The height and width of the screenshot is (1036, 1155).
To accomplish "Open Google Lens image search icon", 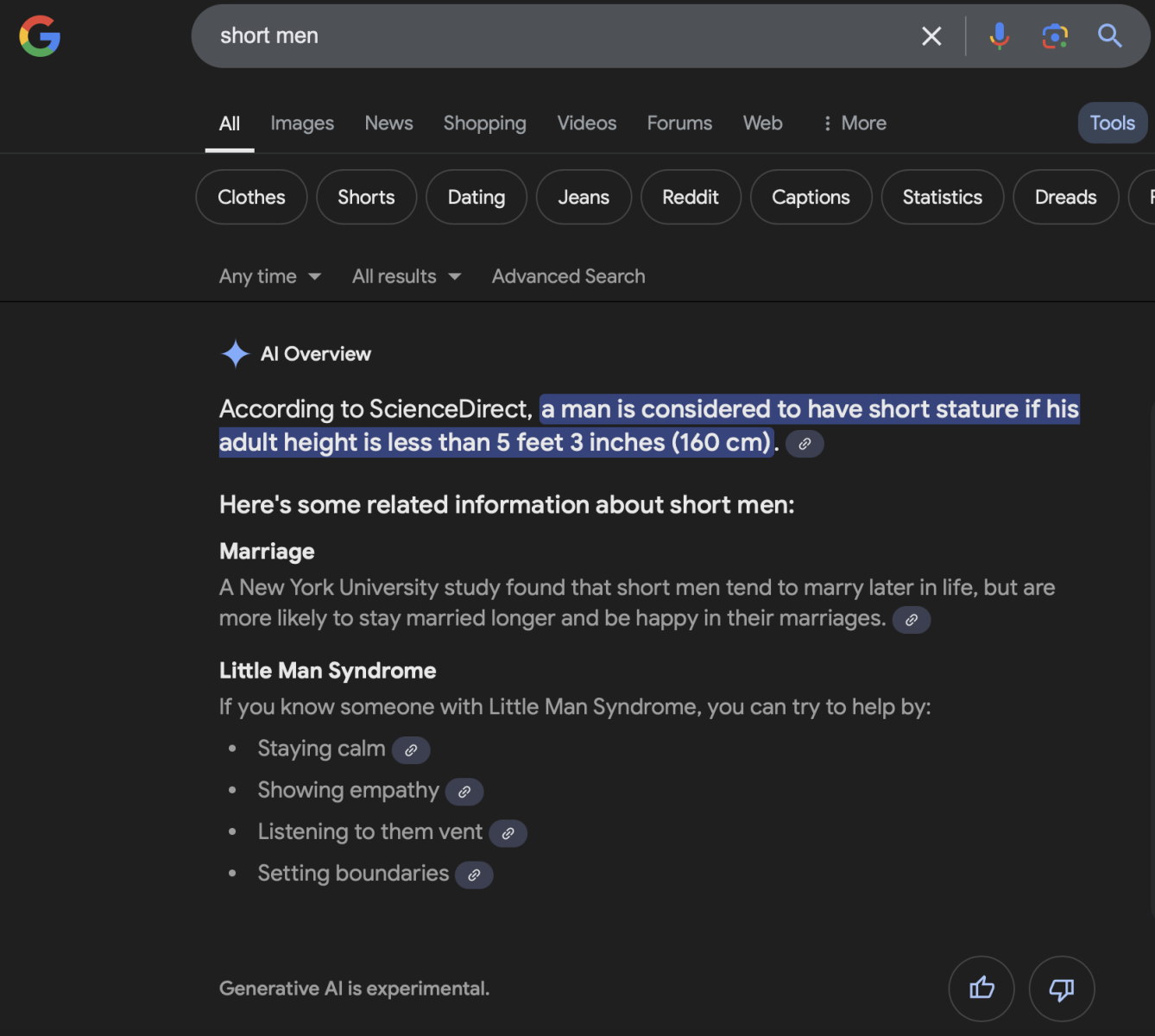I will pos(1055,36).
